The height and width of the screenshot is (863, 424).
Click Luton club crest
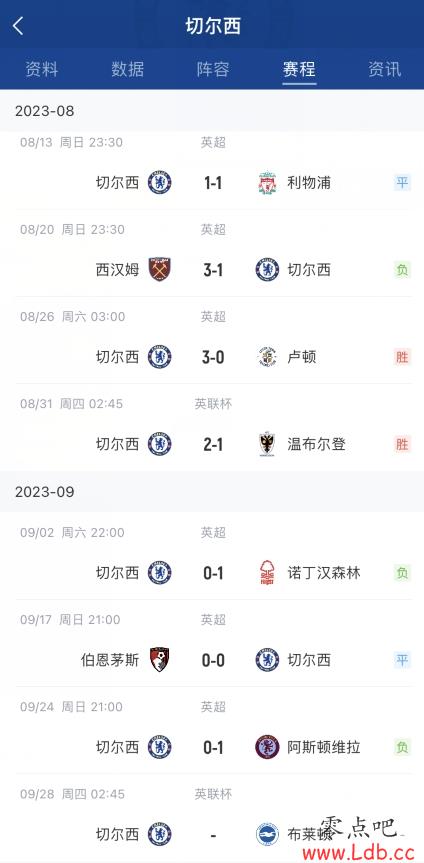click(267, 357)
